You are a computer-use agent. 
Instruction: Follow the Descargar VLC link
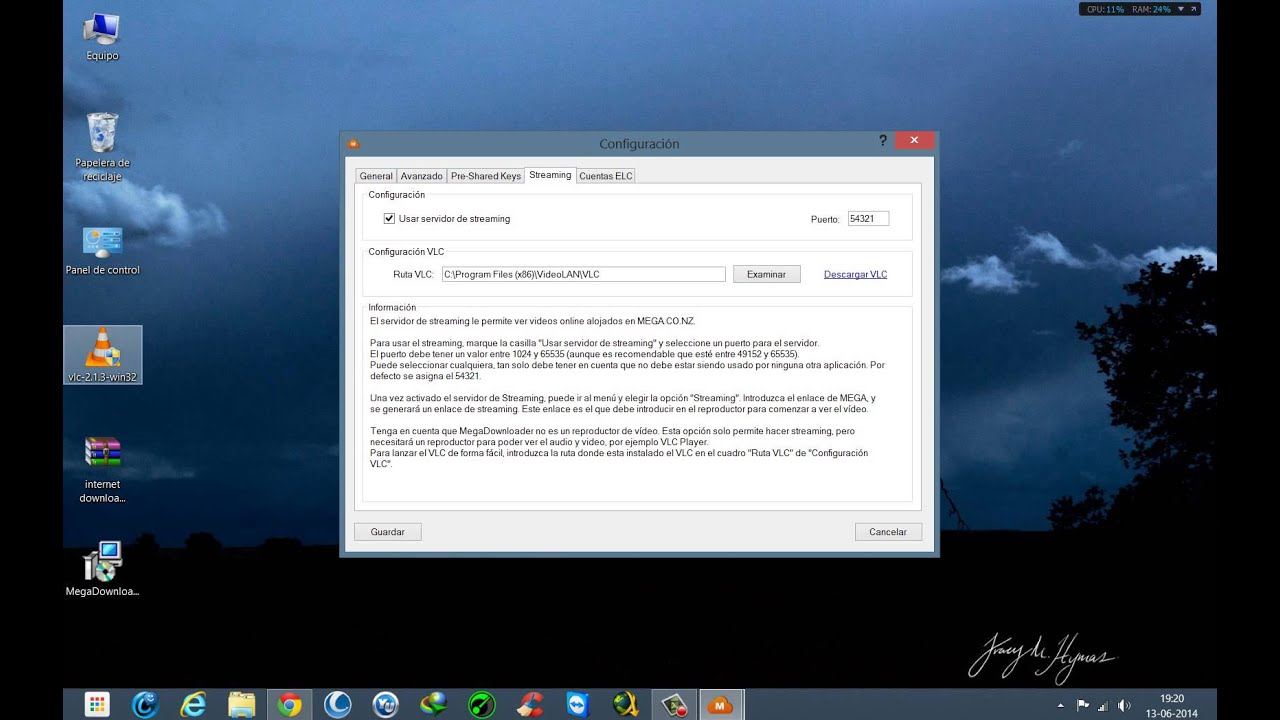855,274
